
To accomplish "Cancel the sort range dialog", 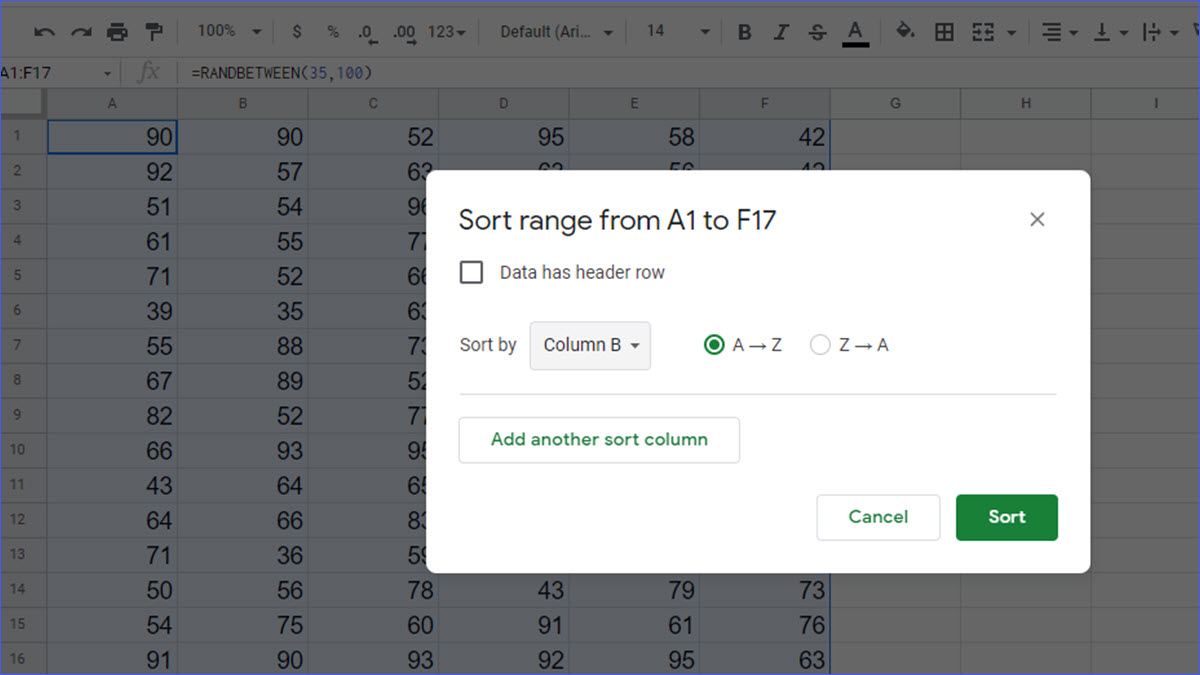I will click(x=878, y=517).
